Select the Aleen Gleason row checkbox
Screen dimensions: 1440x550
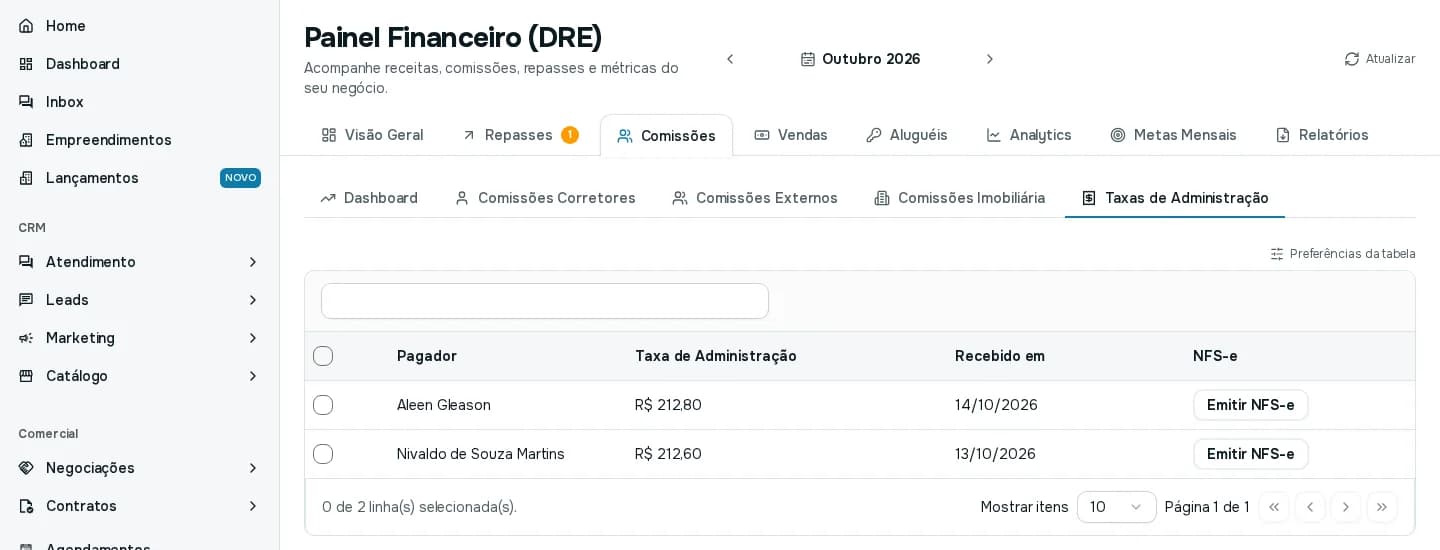323,405
